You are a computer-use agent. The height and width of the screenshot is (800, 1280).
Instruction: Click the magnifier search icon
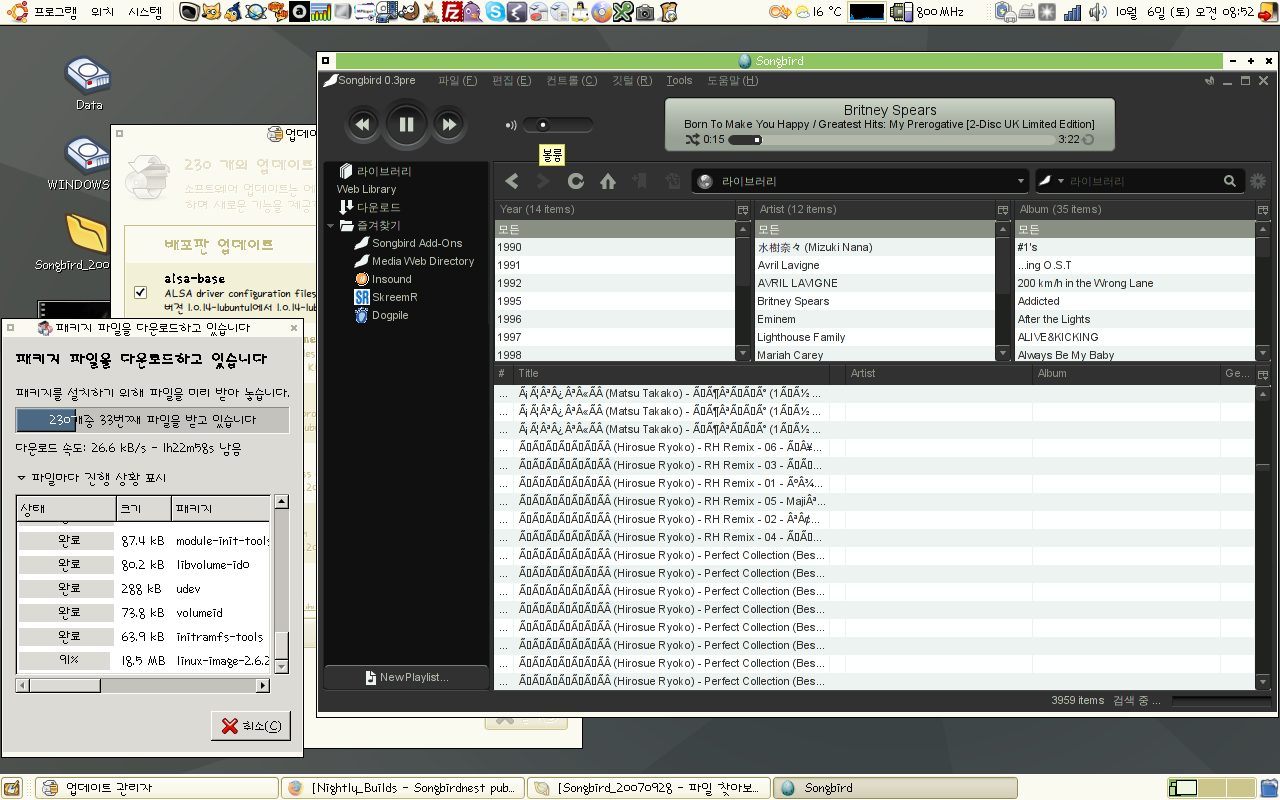click(1230, 181)
